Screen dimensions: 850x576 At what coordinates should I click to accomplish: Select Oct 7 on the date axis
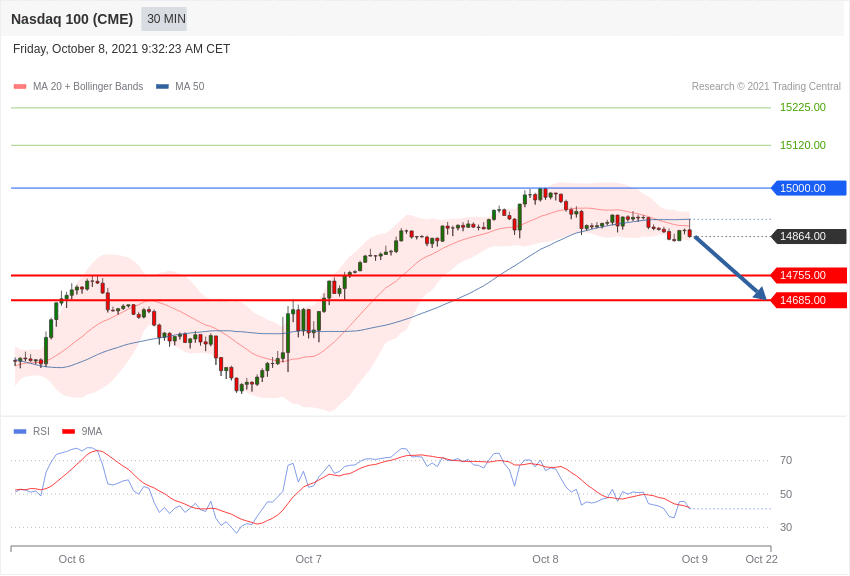(x=309, y=559)
